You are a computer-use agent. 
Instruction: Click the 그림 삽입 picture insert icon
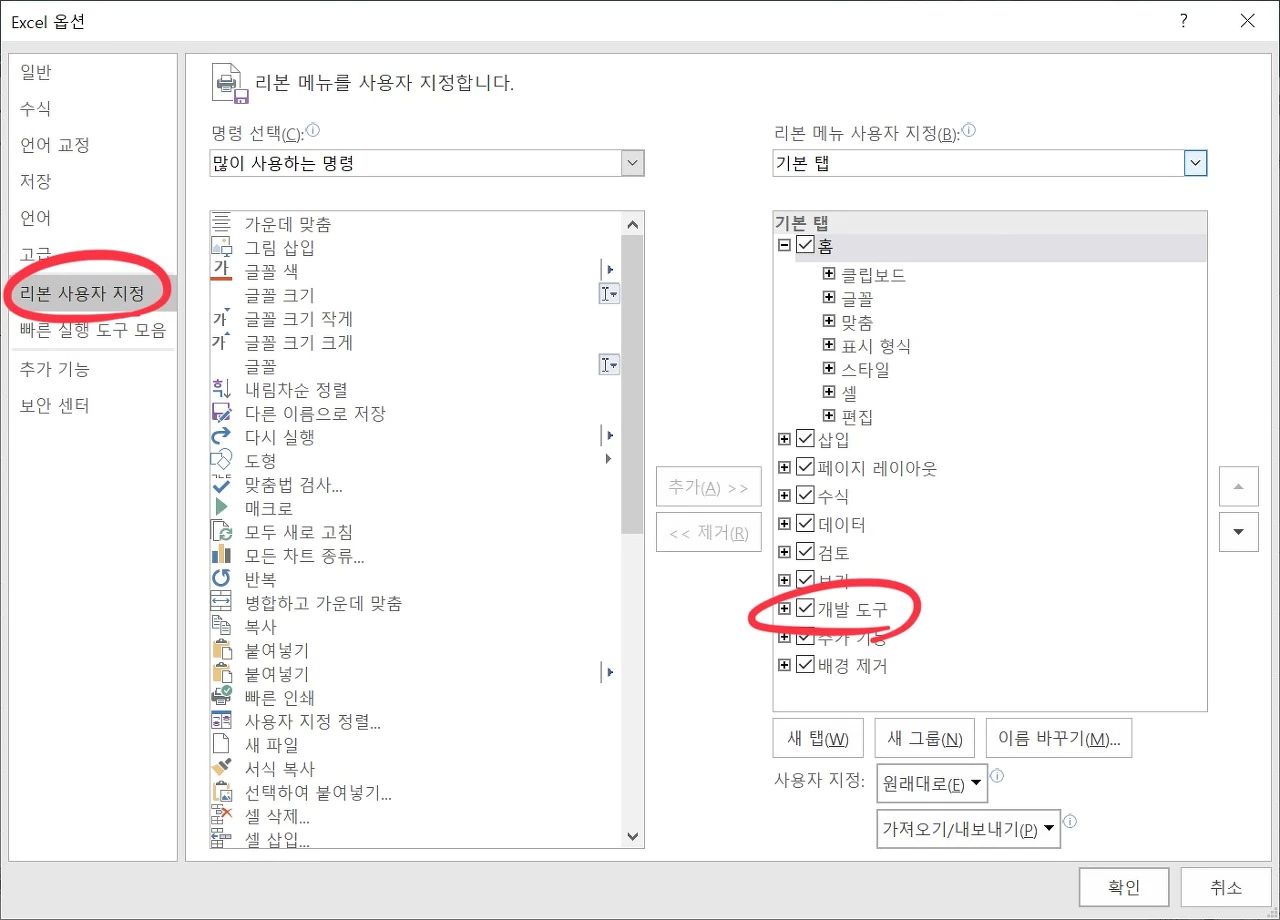222,247
